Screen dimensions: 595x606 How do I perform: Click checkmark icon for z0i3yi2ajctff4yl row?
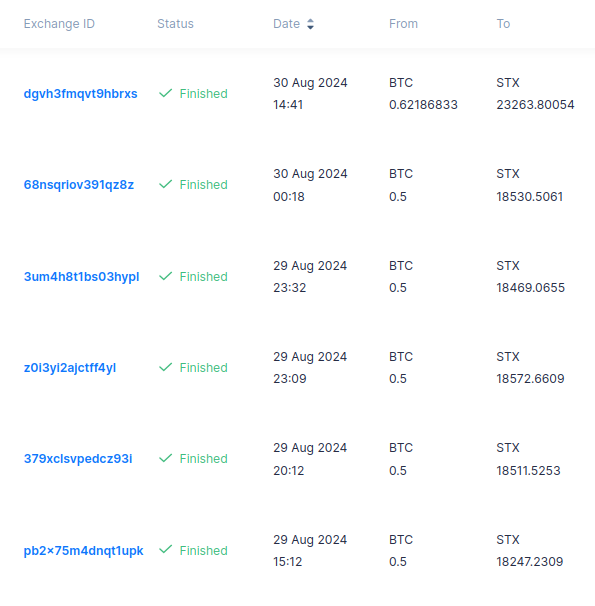(165, 367)
